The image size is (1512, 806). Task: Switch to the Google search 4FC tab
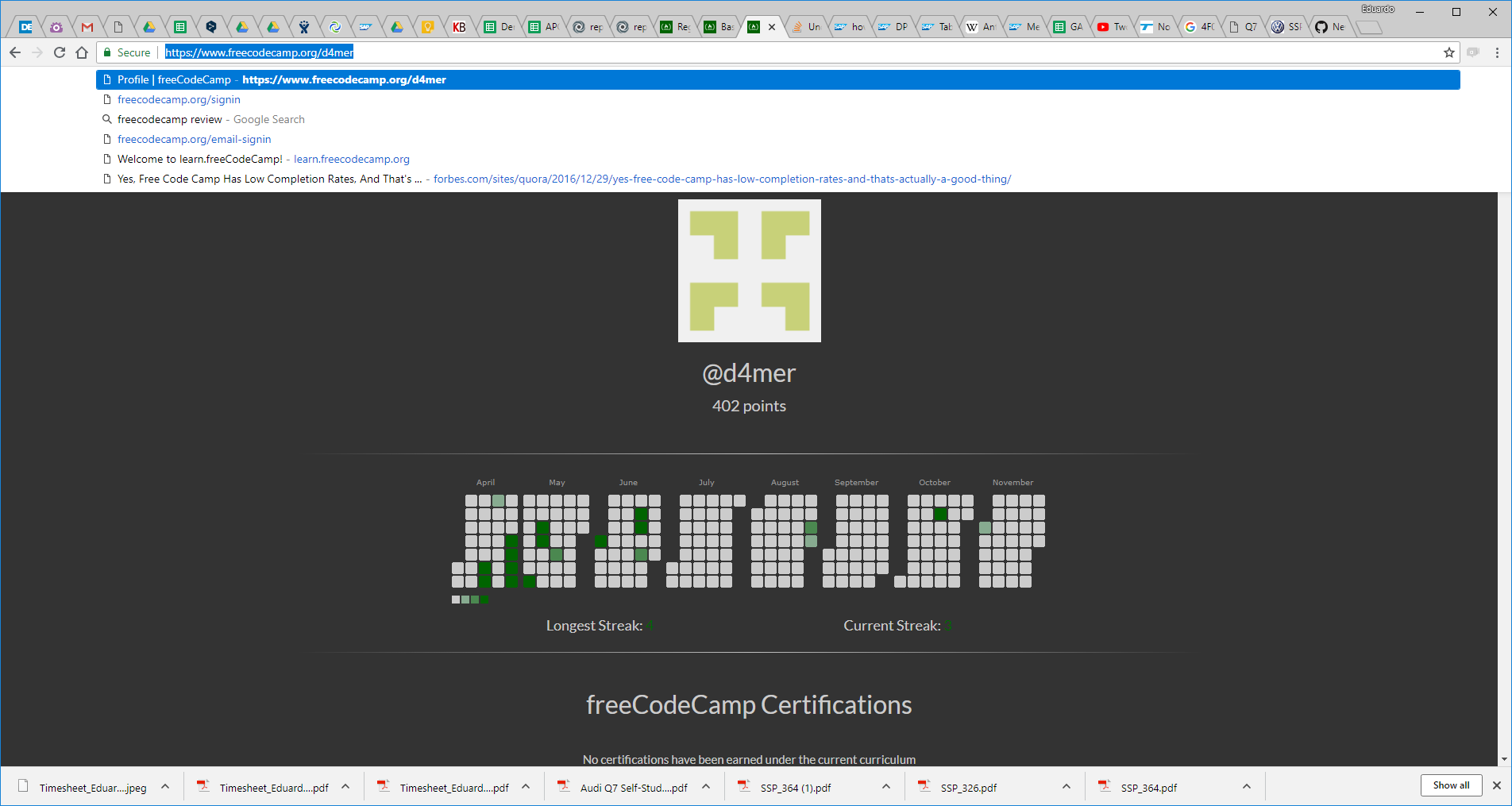coord(1198,27)
